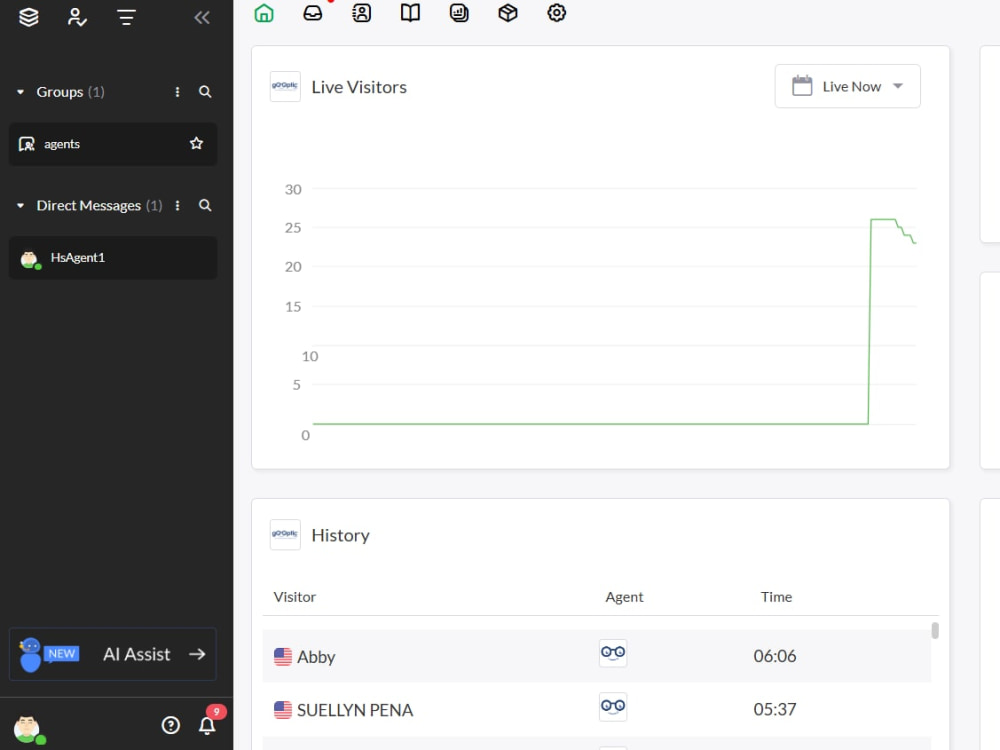Click the current user avatar
Screen dimensions: 1000x750
(x=28, y=728)
